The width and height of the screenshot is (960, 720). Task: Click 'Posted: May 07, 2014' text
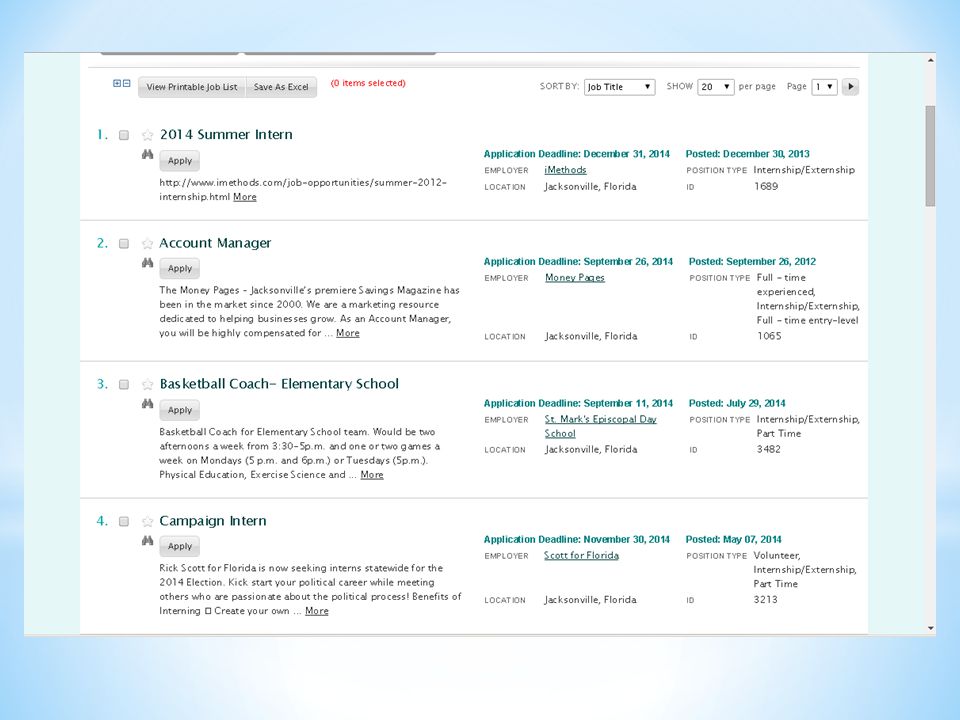tap(733, 539)
